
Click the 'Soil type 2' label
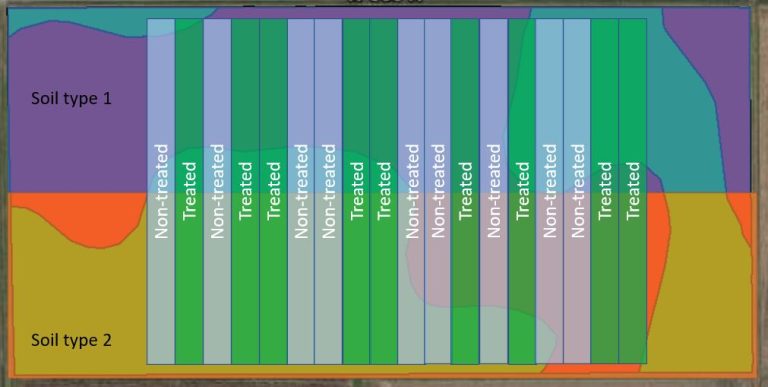point(72,339)
